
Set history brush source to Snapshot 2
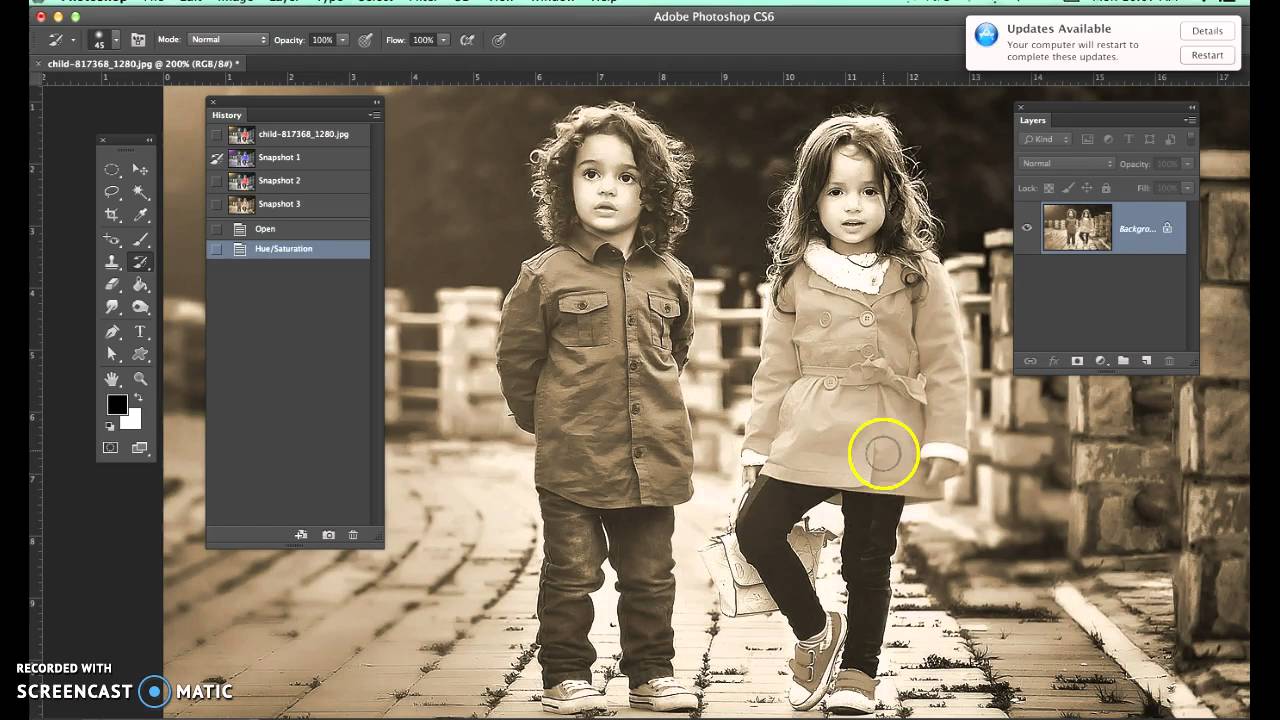tap(217, 181)
